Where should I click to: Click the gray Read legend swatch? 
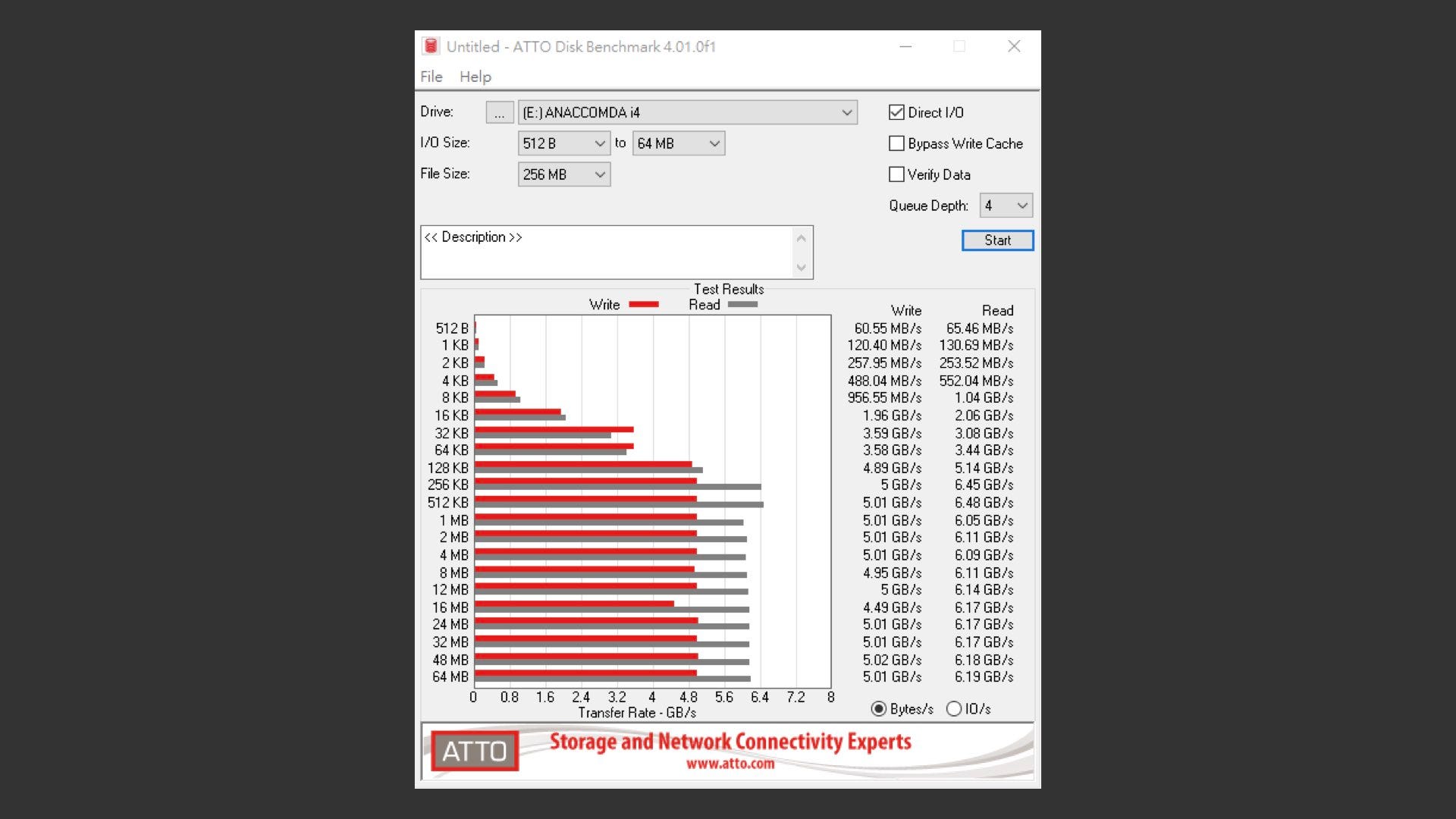click(742, 305)
